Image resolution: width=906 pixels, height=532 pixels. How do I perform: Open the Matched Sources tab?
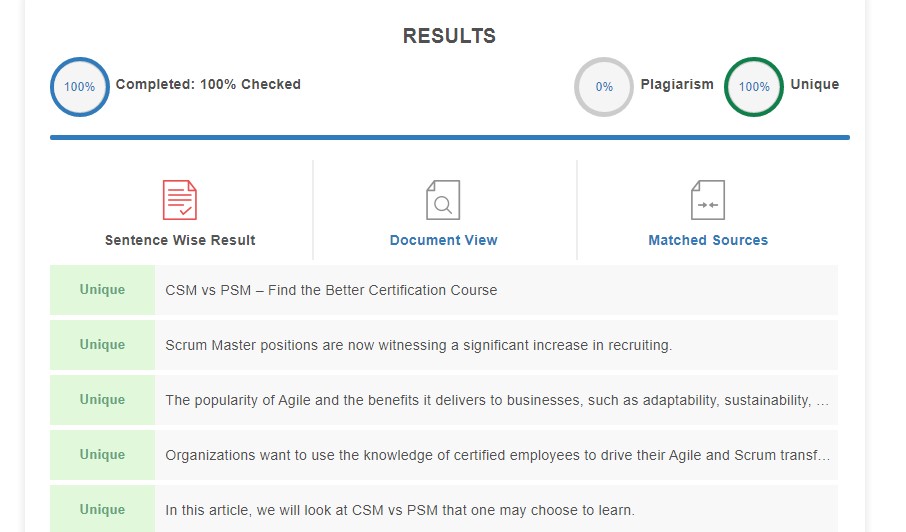tap(708, 240)
